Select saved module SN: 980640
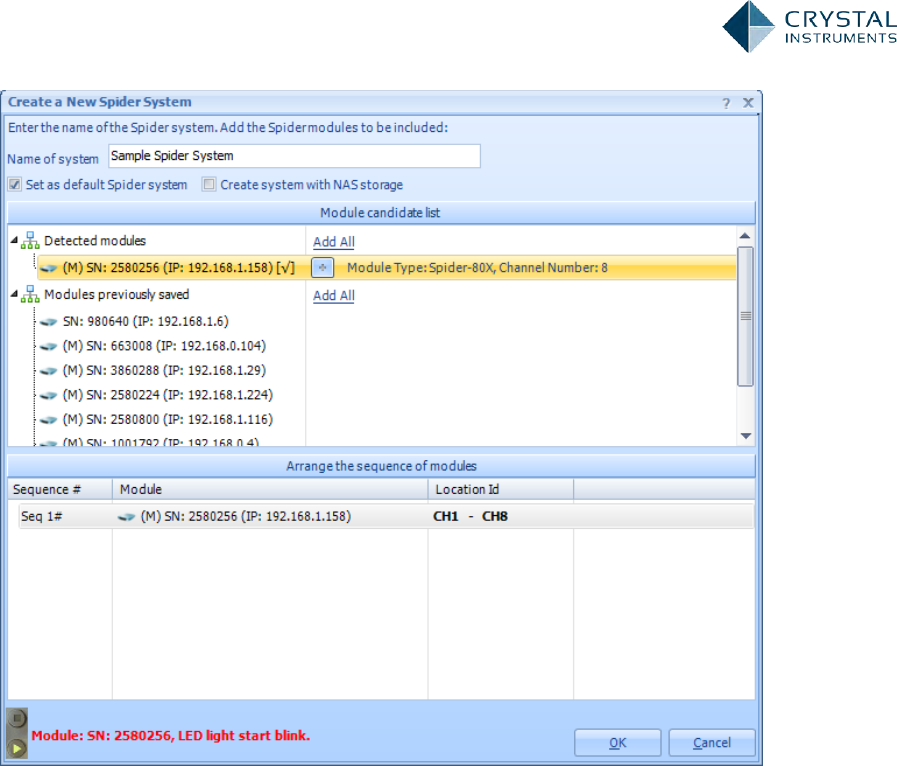 (145, 322)
